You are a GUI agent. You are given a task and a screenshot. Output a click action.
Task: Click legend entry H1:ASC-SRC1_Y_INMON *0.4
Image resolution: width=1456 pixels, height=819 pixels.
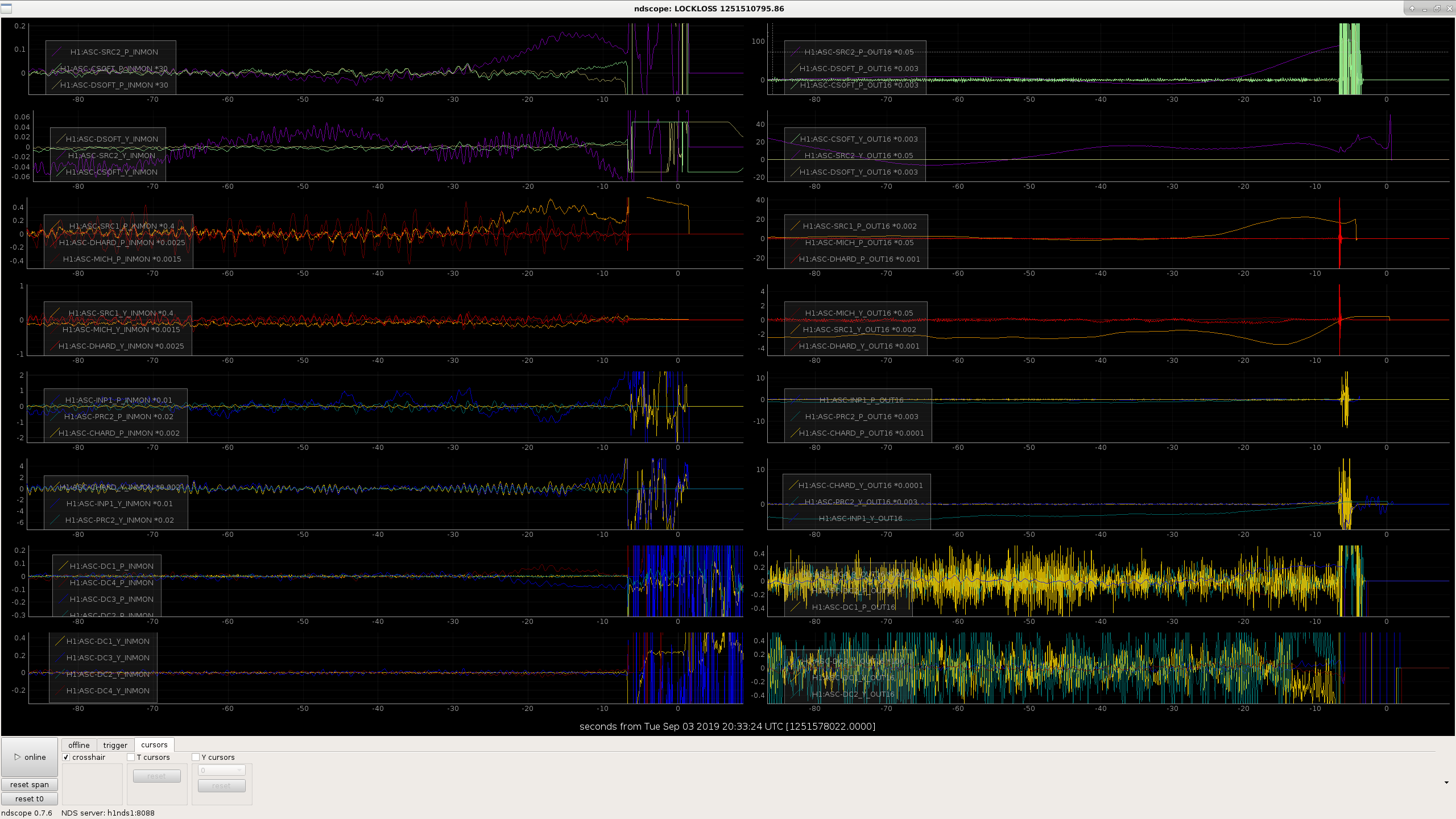point(121,313)
